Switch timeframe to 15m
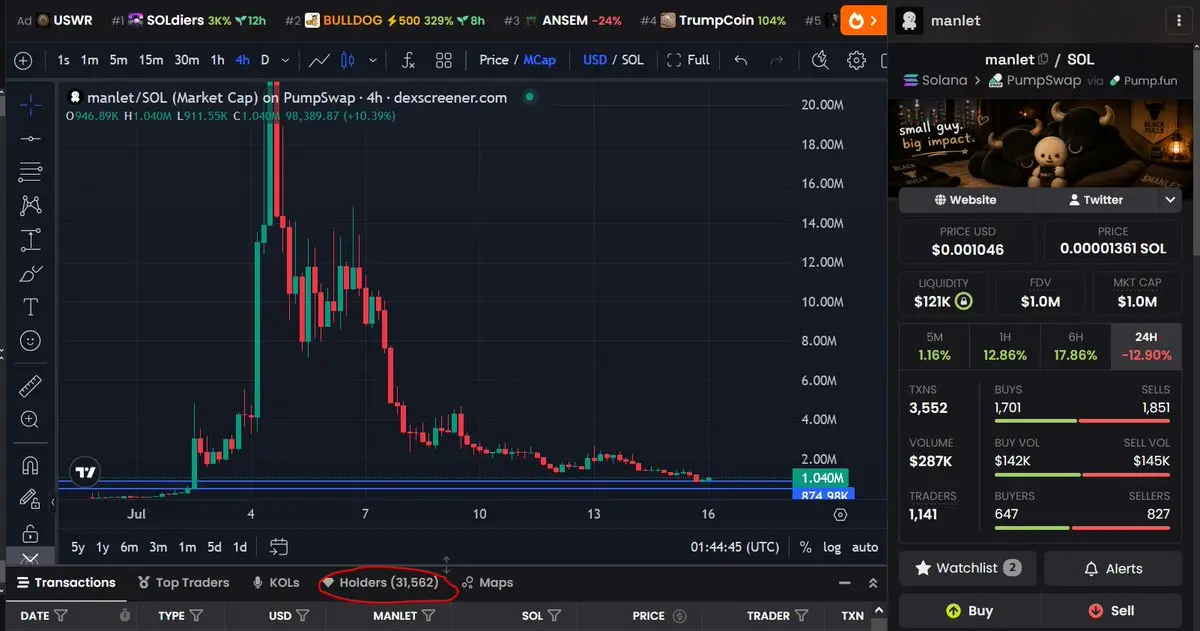The width and height of the screenshot is (1200, 631). tap(151, 60)
